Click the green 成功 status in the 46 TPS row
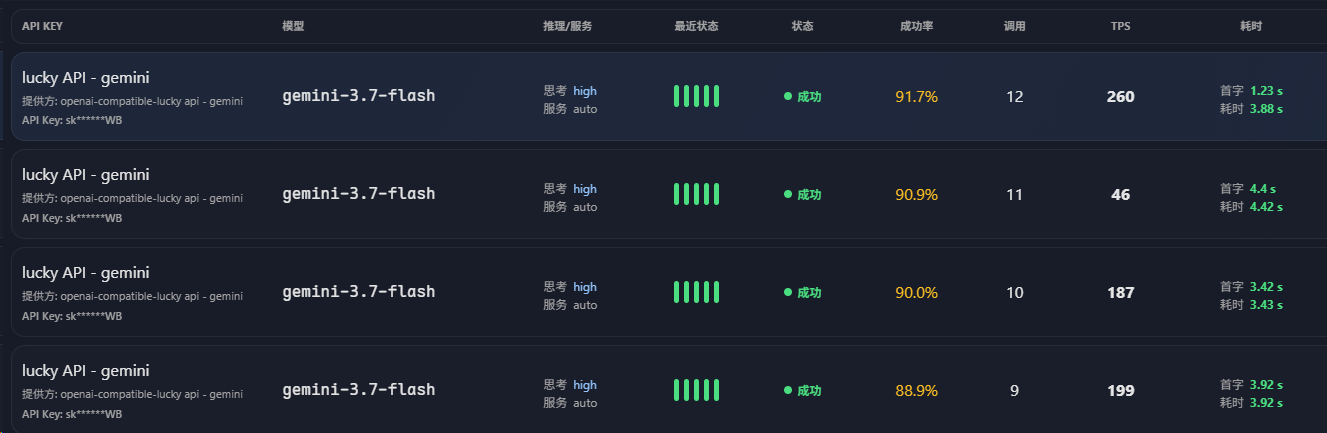 click(802, 195)
